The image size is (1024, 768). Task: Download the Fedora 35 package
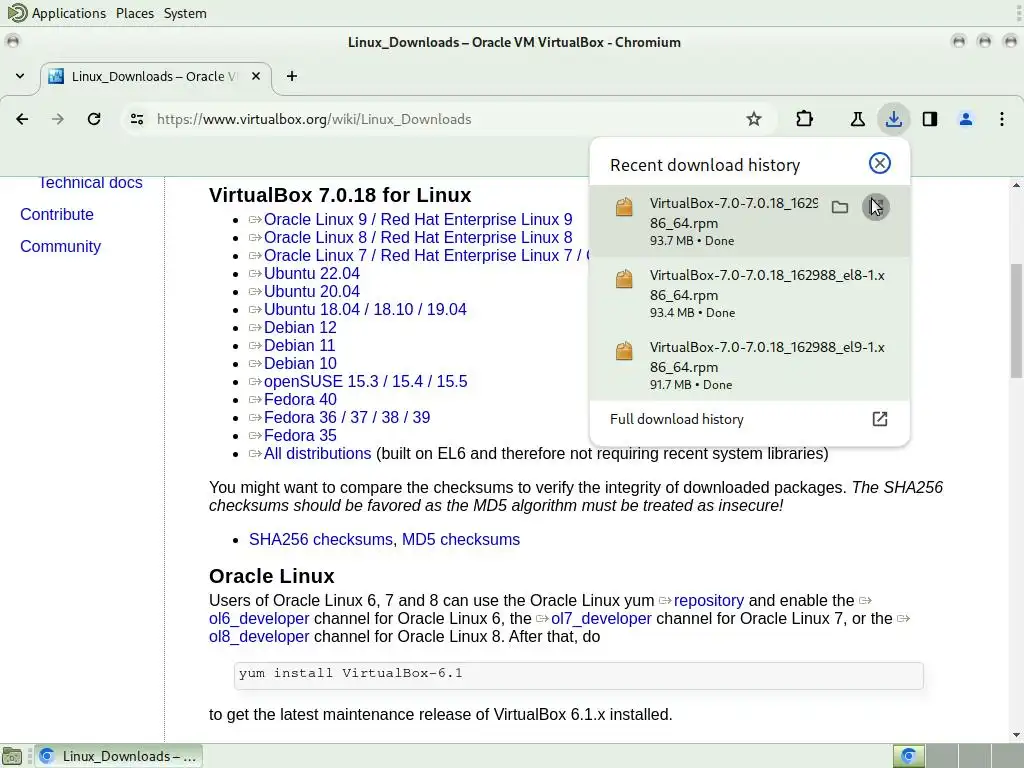300,435
